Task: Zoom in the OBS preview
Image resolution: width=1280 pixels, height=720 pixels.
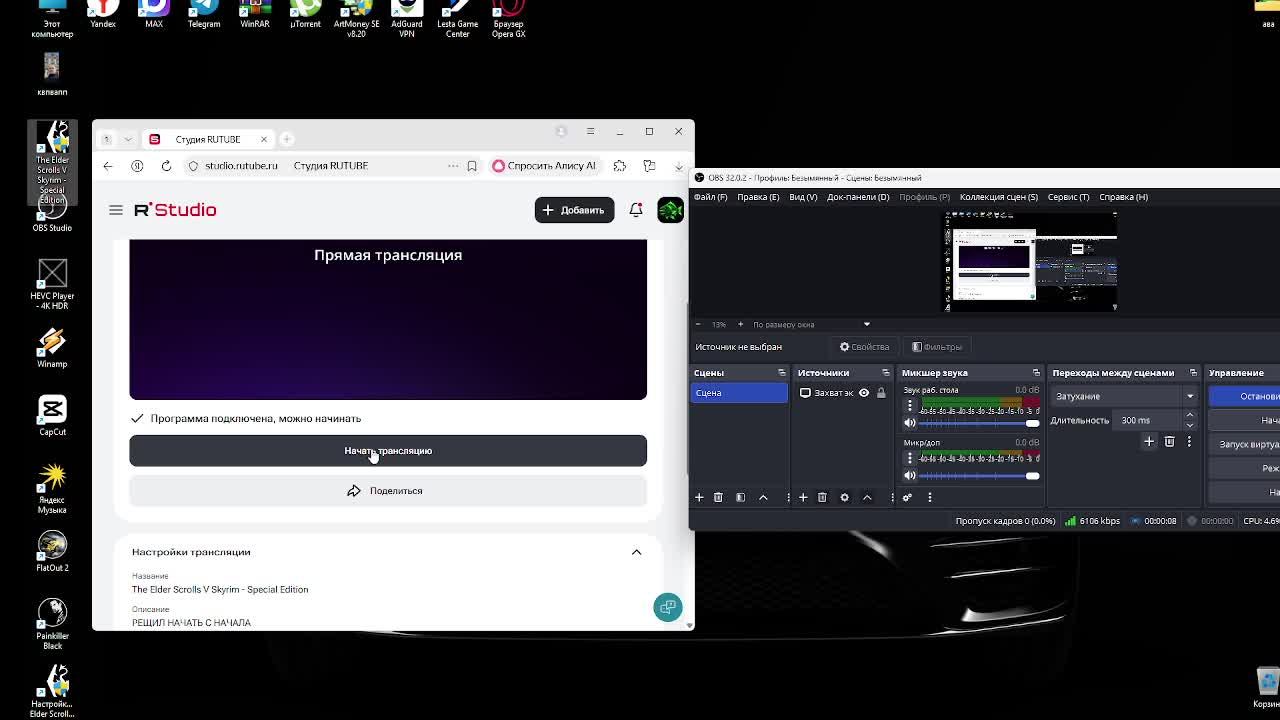Action: (x=740, y=325)
